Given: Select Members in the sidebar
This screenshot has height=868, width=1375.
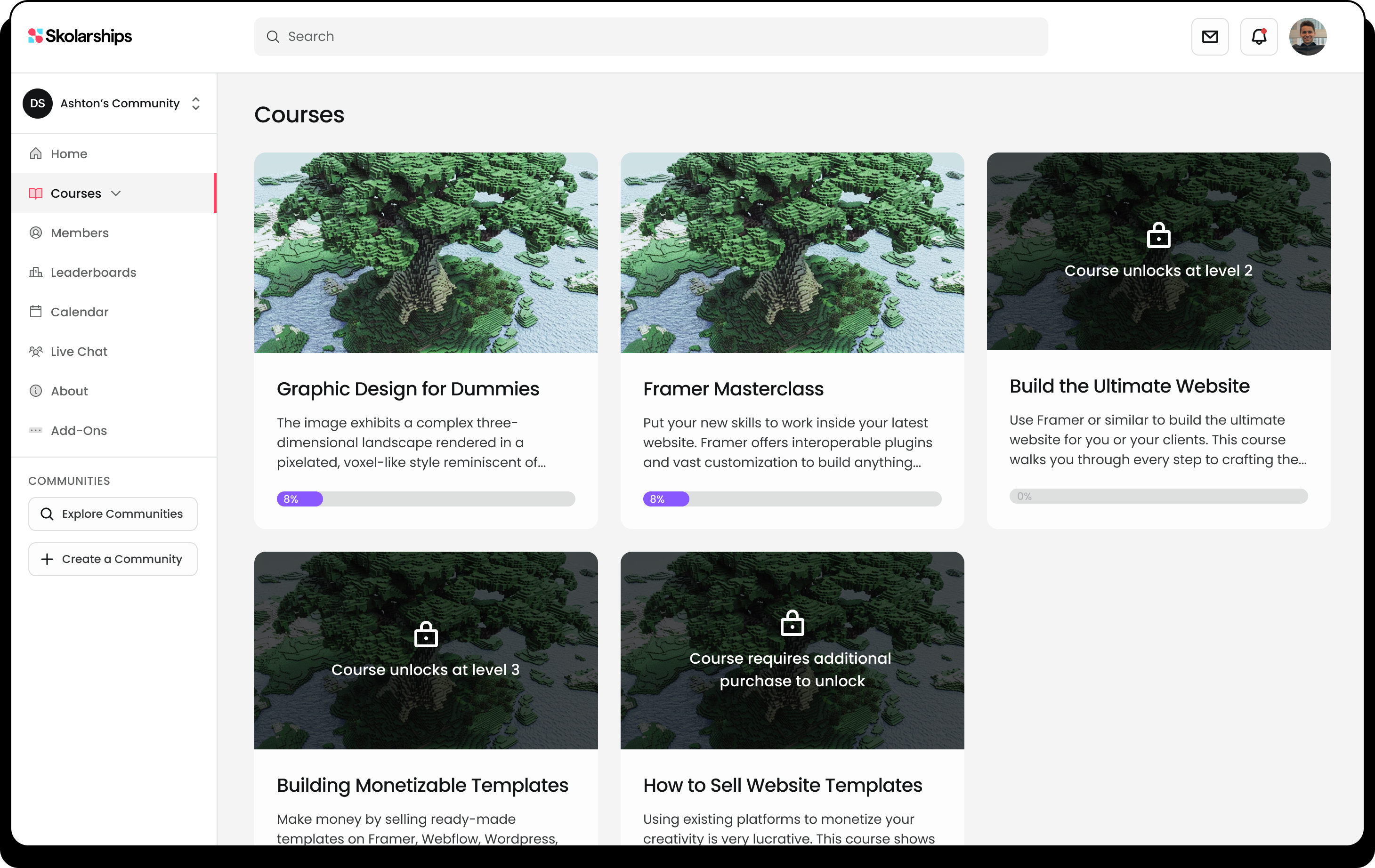Looking at the screenshot, I should click(x=113, y=233).
